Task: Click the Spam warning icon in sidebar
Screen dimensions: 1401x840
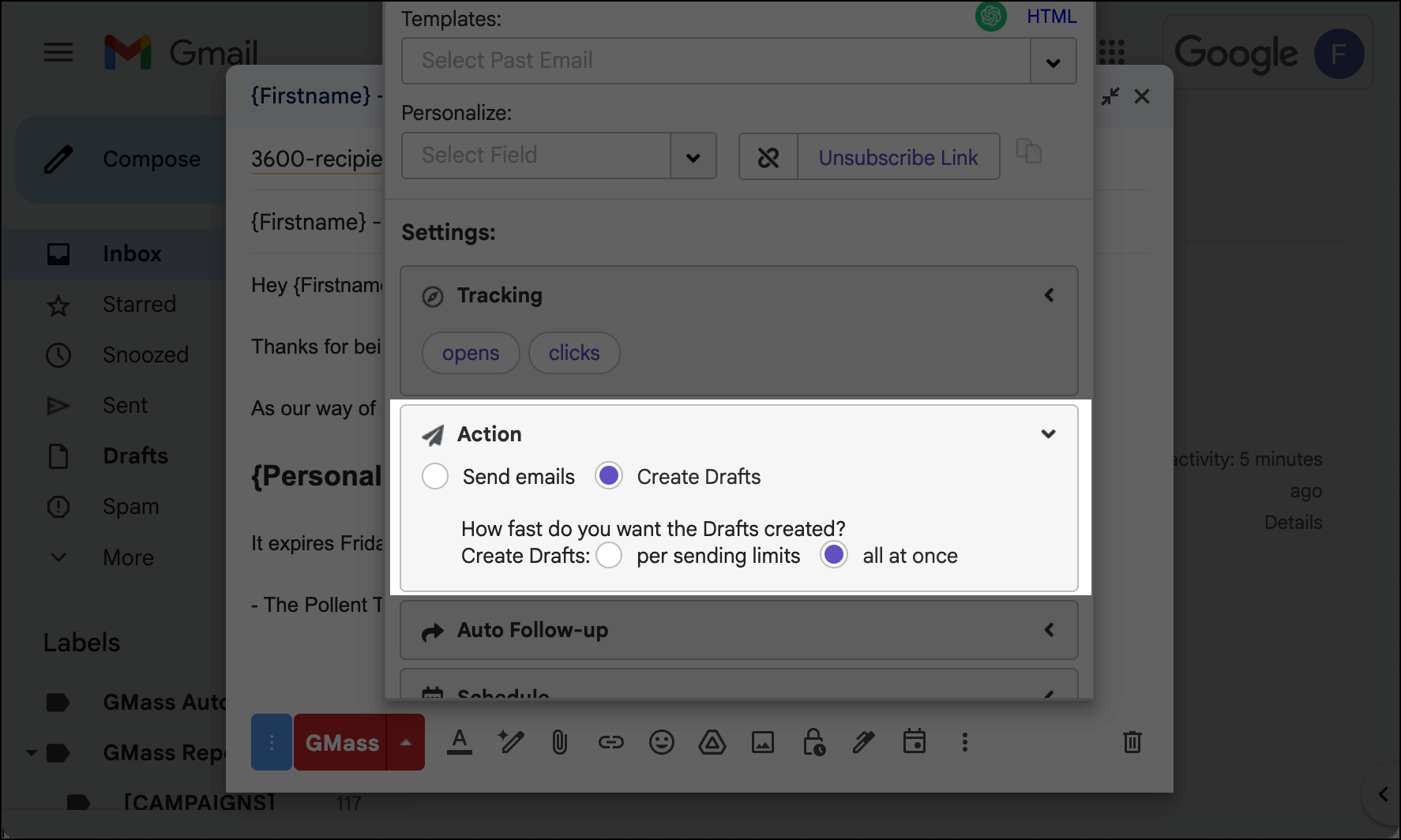Action: click(58, 507)
